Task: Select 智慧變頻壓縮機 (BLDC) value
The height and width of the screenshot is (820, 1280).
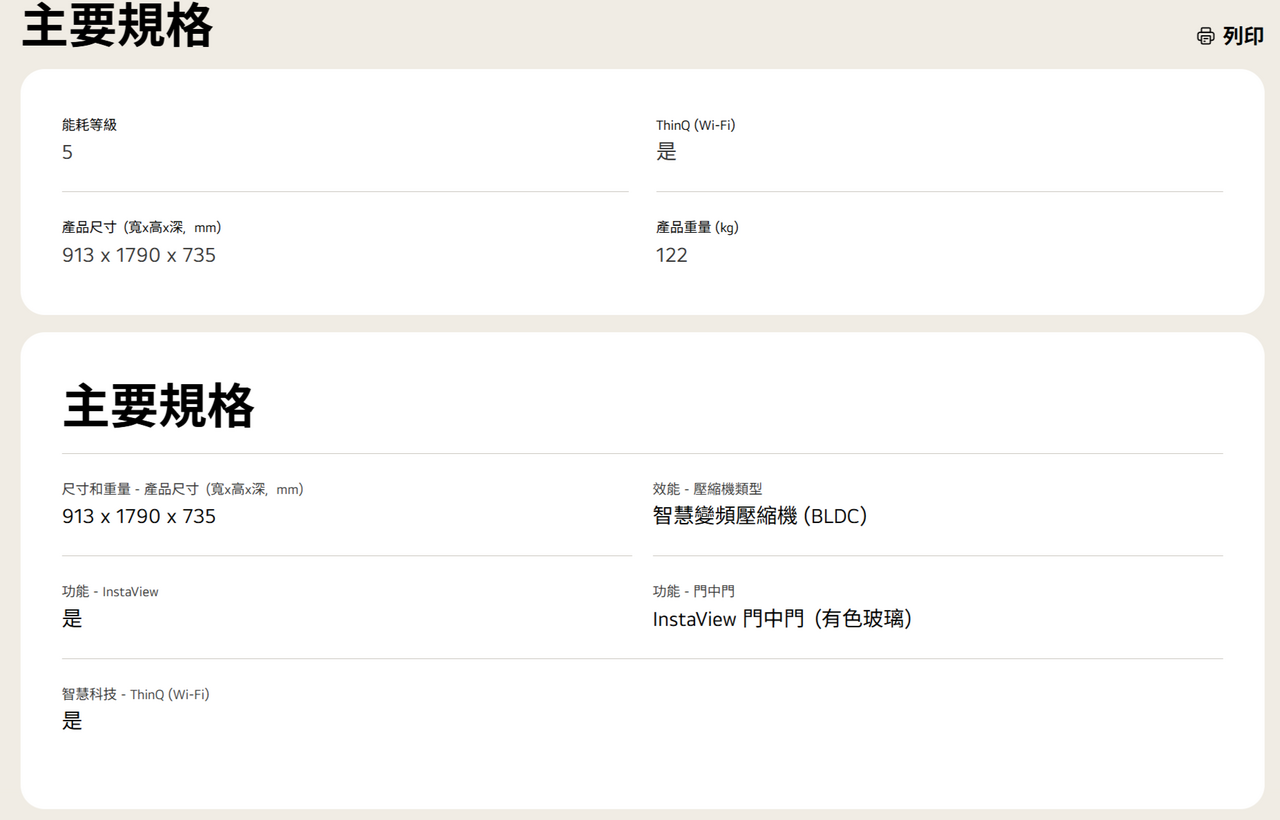Action: [x=759, y=517]
